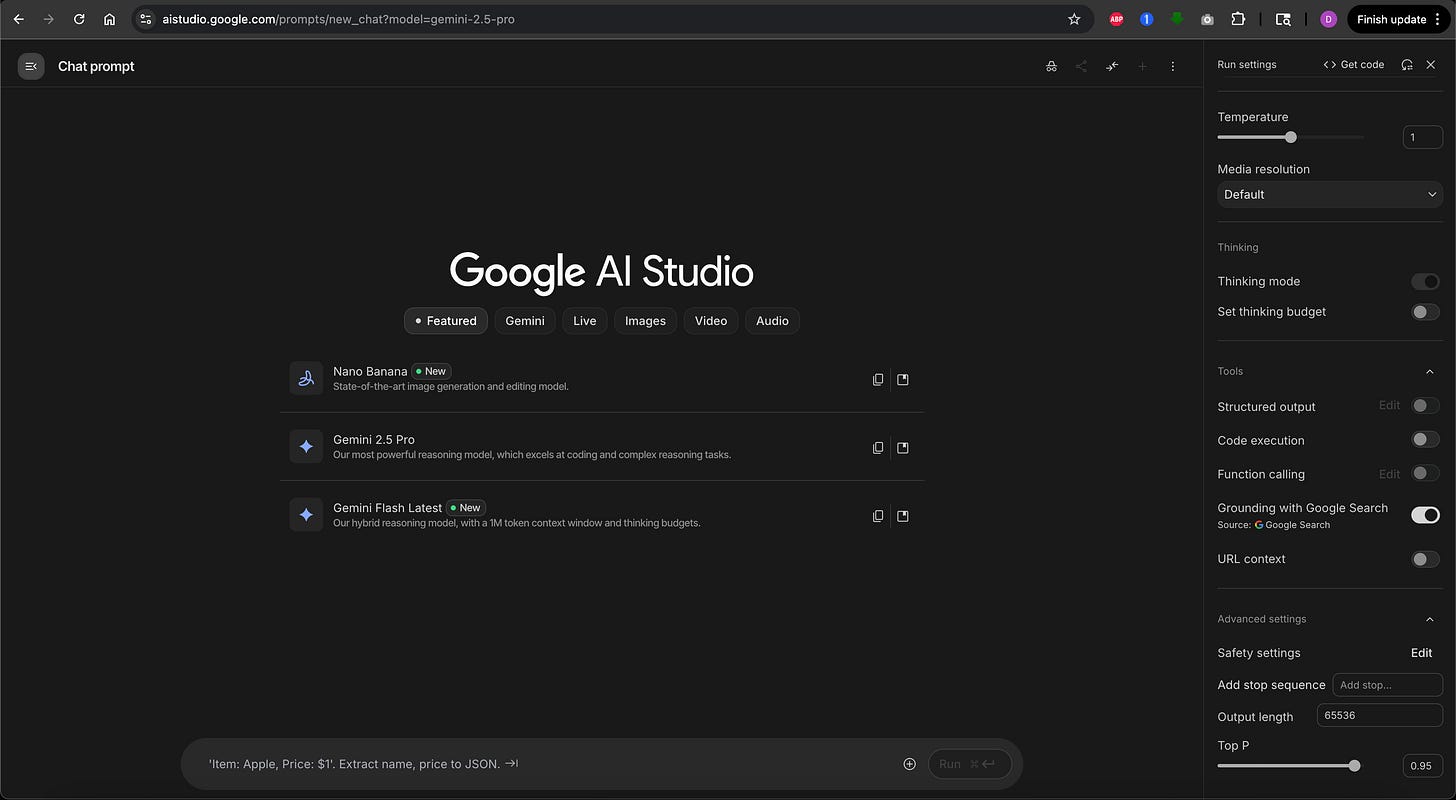Click the Temperature value field
The width and height of the screenshot is (1456, 800).
1422,137
